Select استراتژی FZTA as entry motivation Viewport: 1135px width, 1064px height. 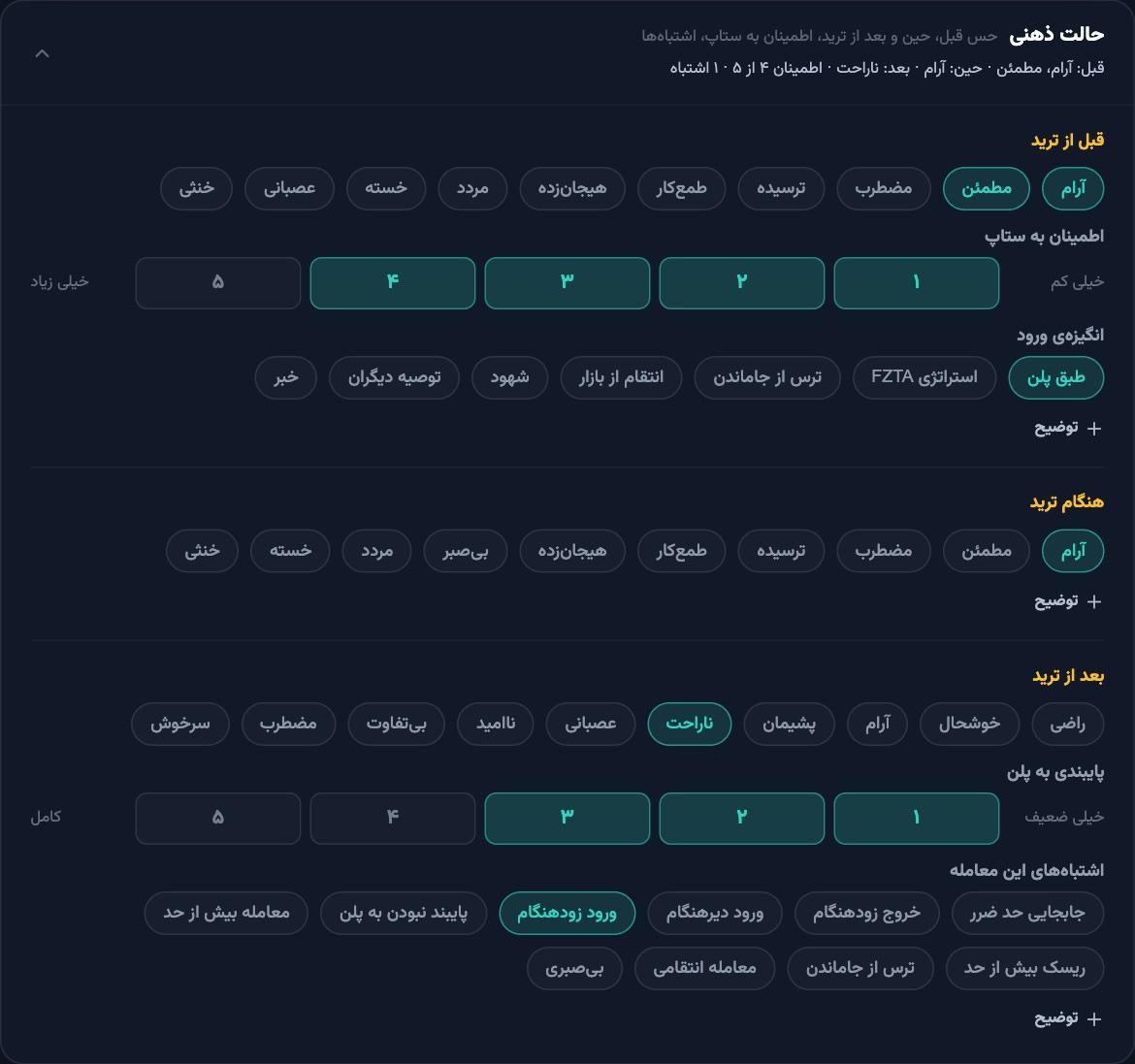click(x=924, y=377)
